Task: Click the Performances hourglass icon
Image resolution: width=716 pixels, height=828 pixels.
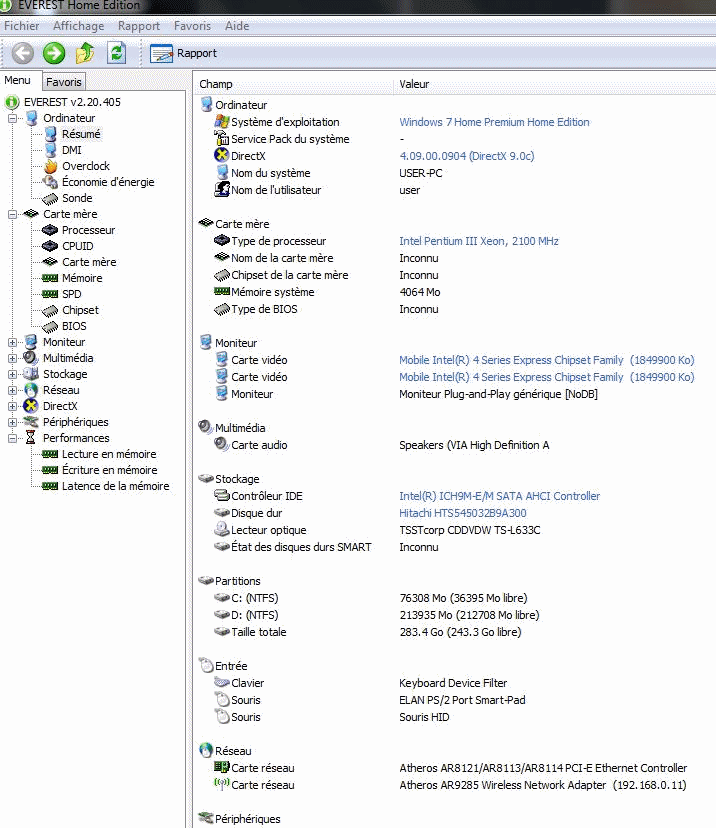Action: point(31,438)
